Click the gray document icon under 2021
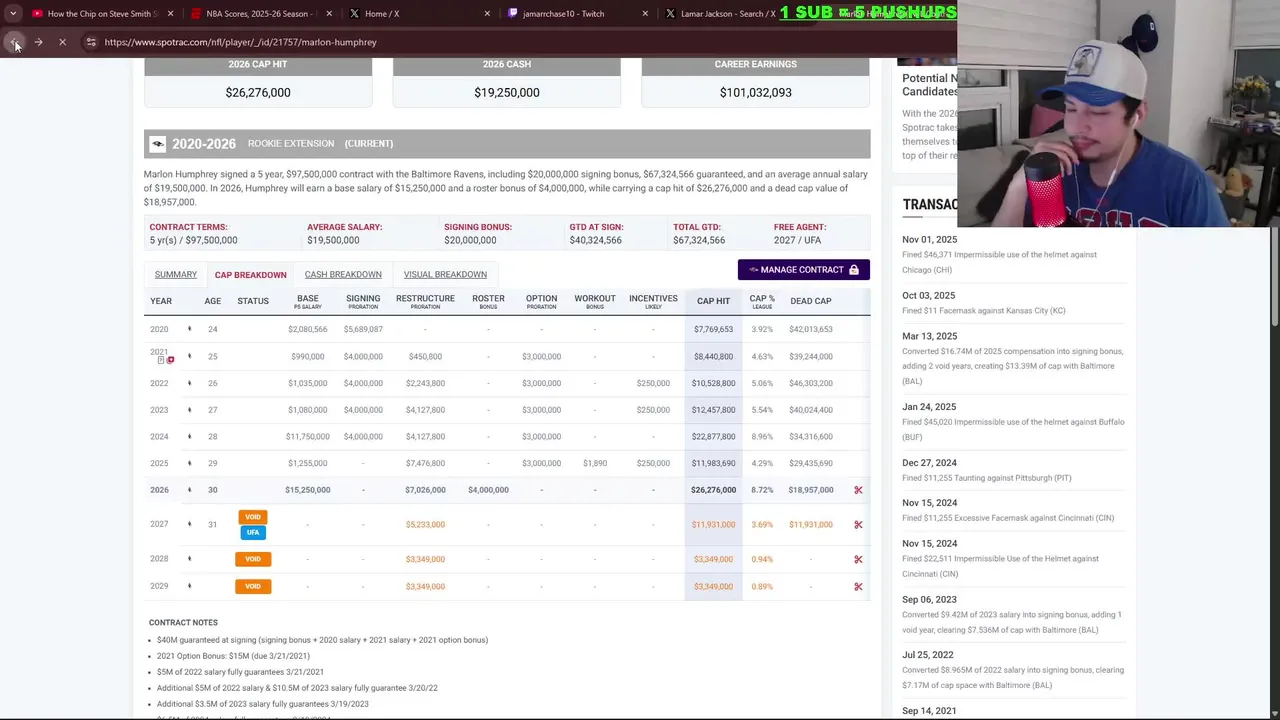1280x720 pixels. click(x=161, y=360)
